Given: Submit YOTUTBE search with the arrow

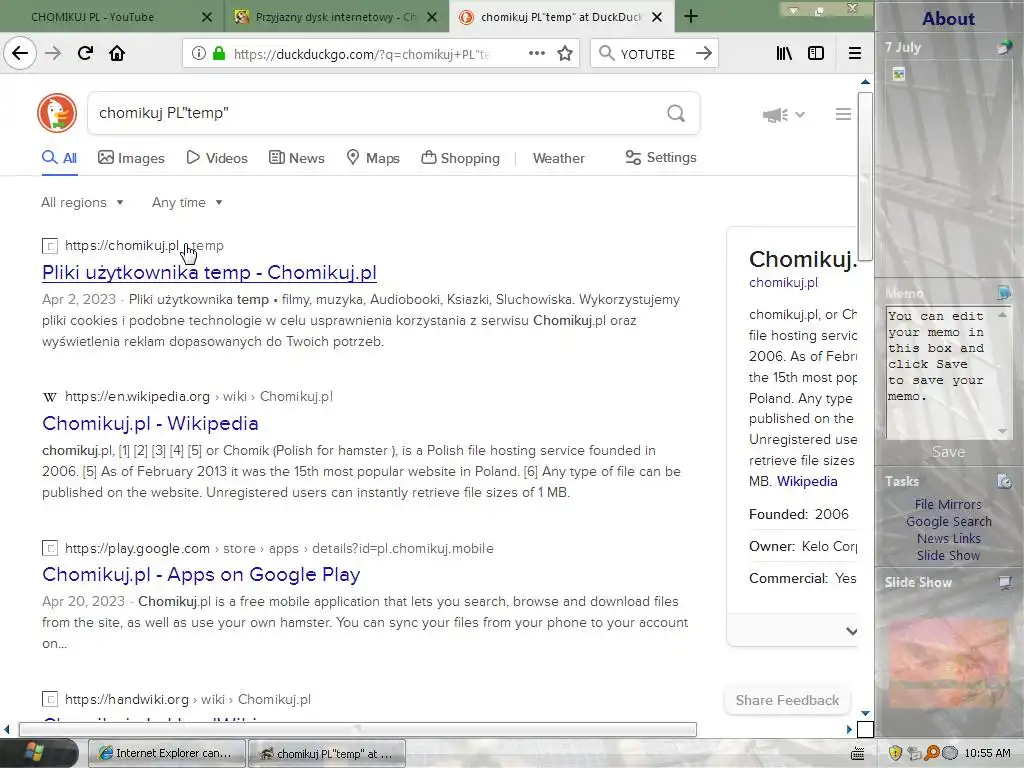Looking at the screenshot, I should pos(703,54).
